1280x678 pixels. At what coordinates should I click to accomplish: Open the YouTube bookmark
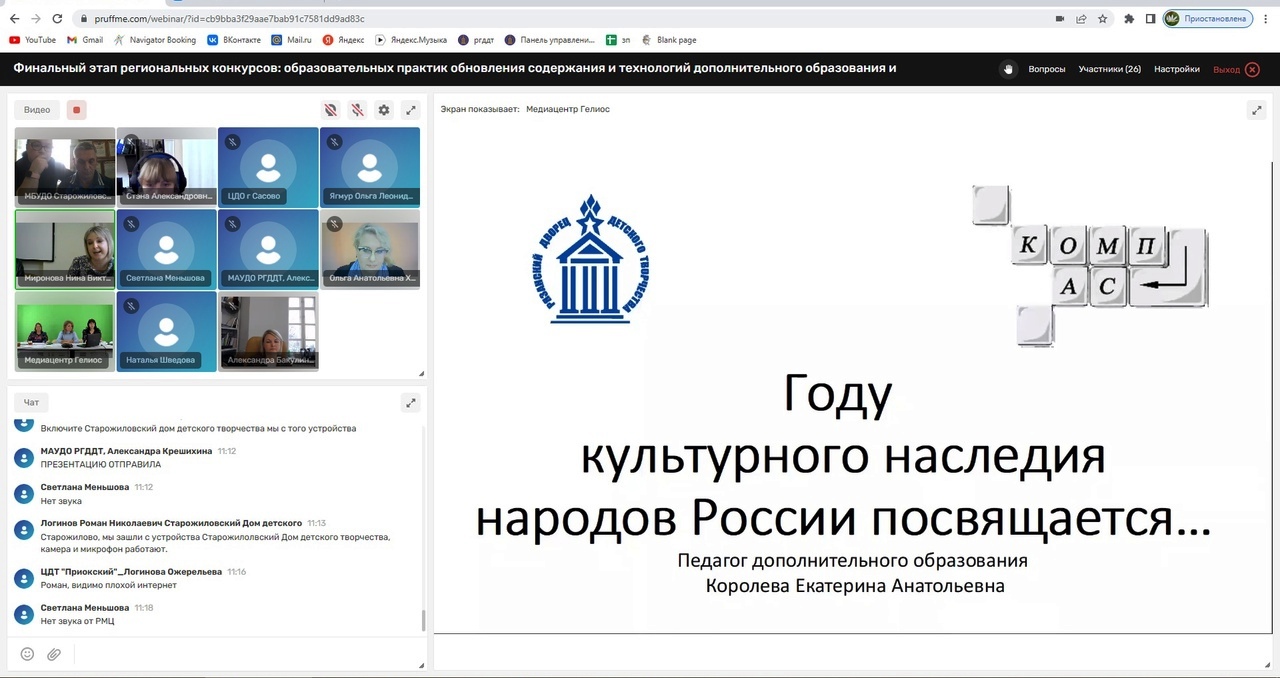(x=32, y=40)
